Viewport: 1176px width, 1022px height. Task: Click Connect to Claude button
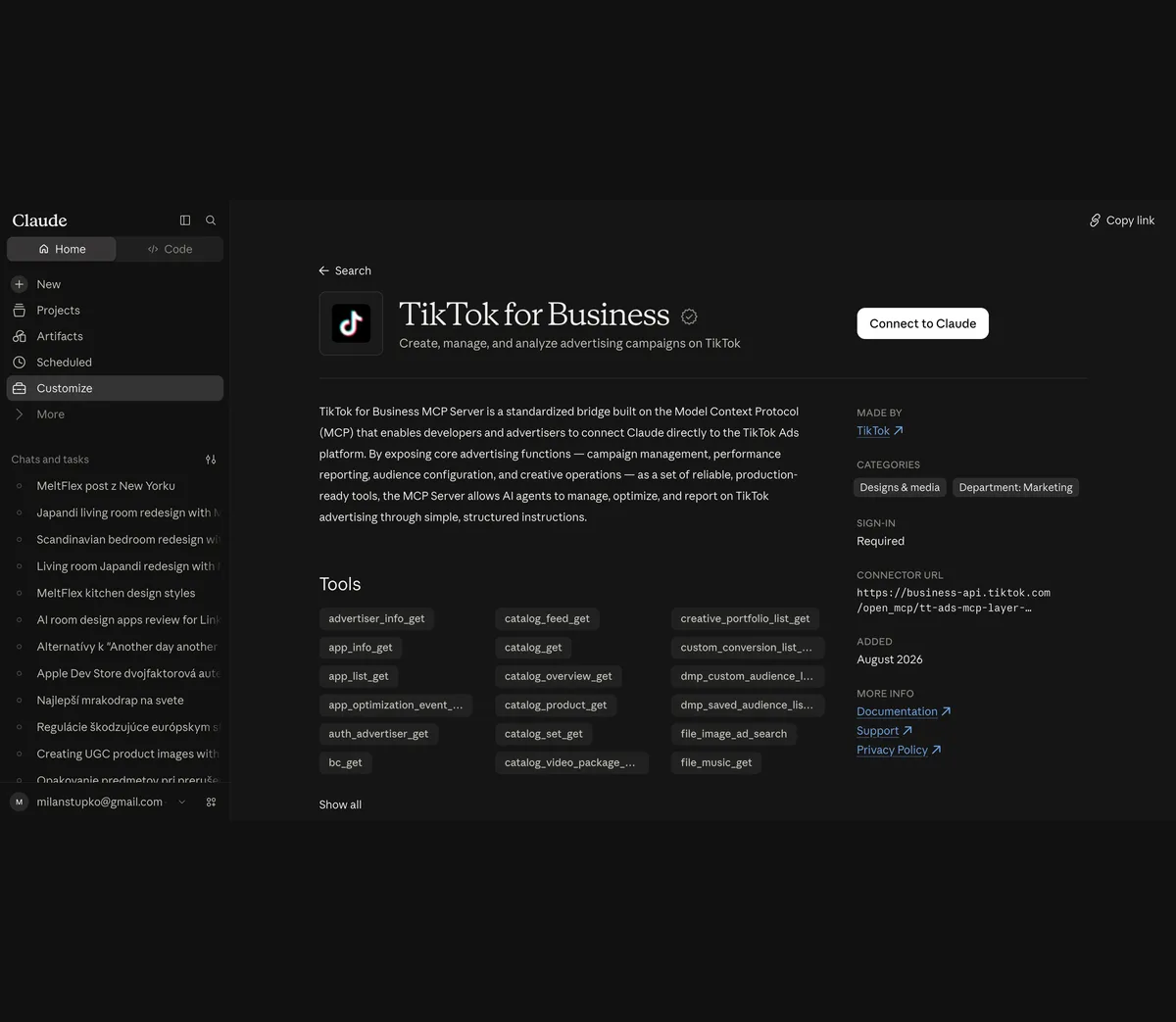point(922,323)
